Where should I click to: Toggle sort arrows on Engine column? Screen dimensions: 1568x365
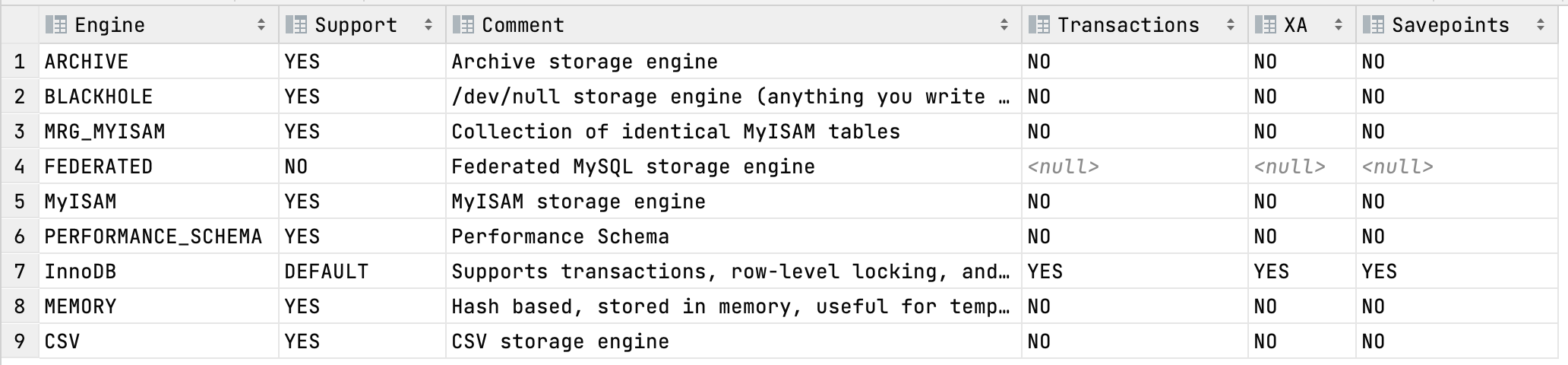pyautogui.click(x=261, y=25)
